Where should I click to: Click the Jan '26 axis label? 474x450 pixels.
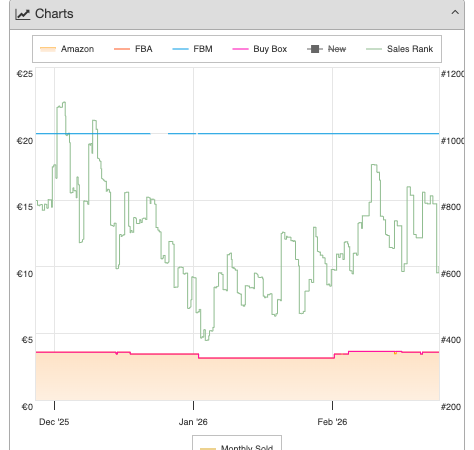(193, 422)
